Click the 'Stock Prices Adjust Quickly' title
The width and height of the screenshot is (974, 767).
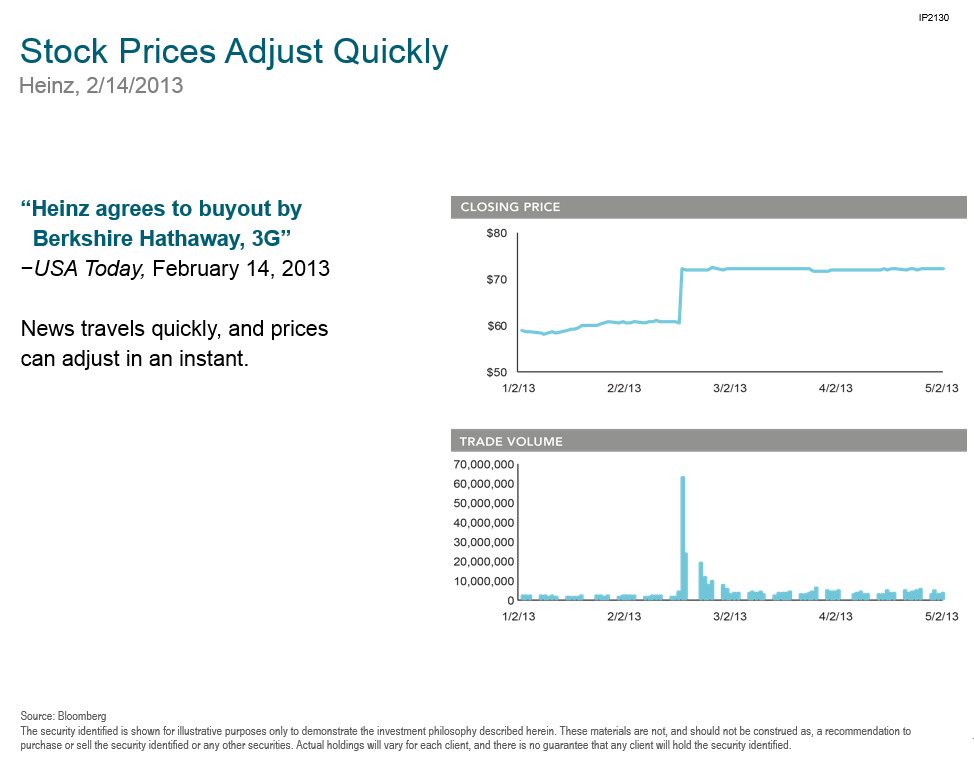(234, 52)
